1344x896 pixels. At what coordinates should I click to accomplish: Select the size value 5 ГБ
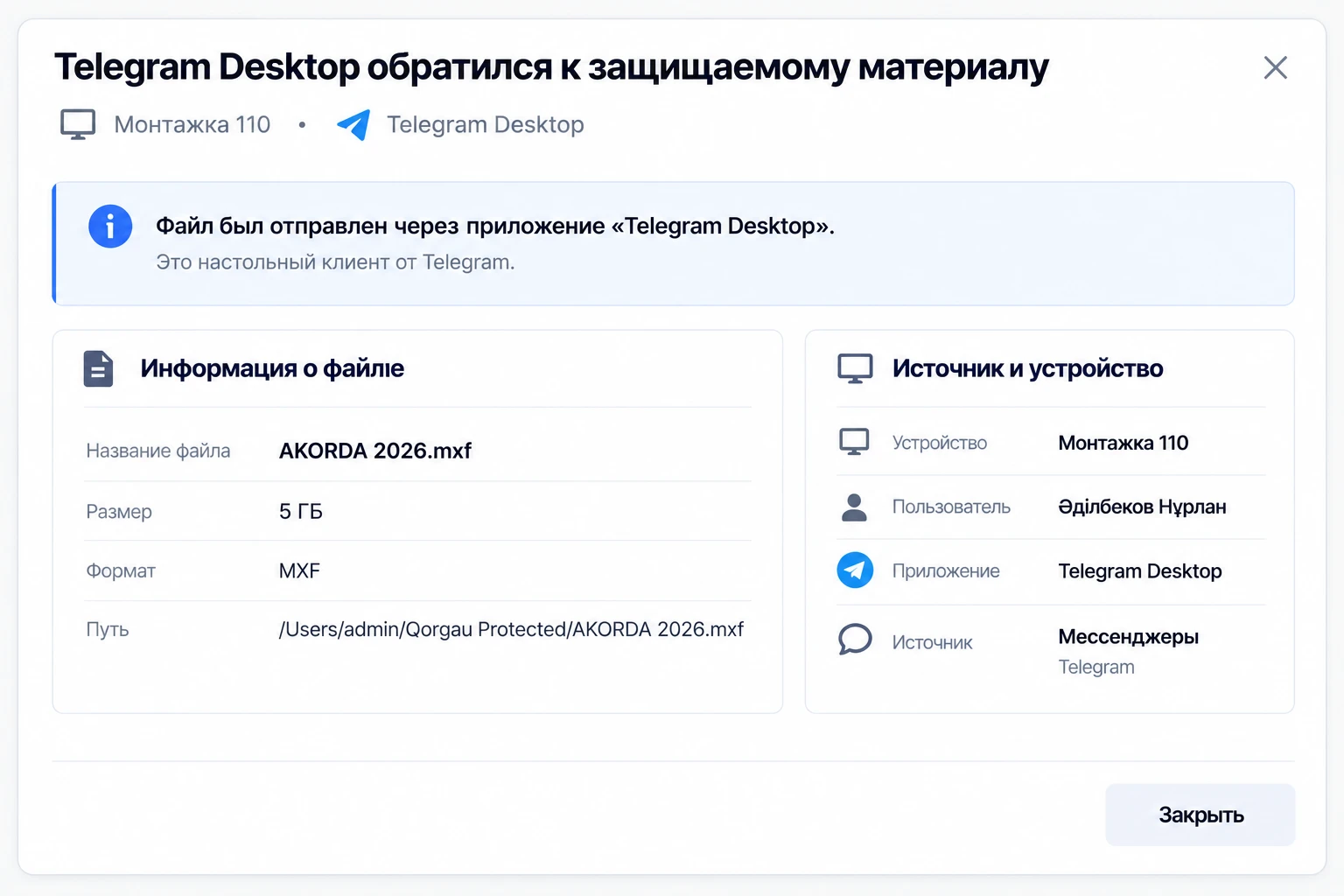coord(301,511)
